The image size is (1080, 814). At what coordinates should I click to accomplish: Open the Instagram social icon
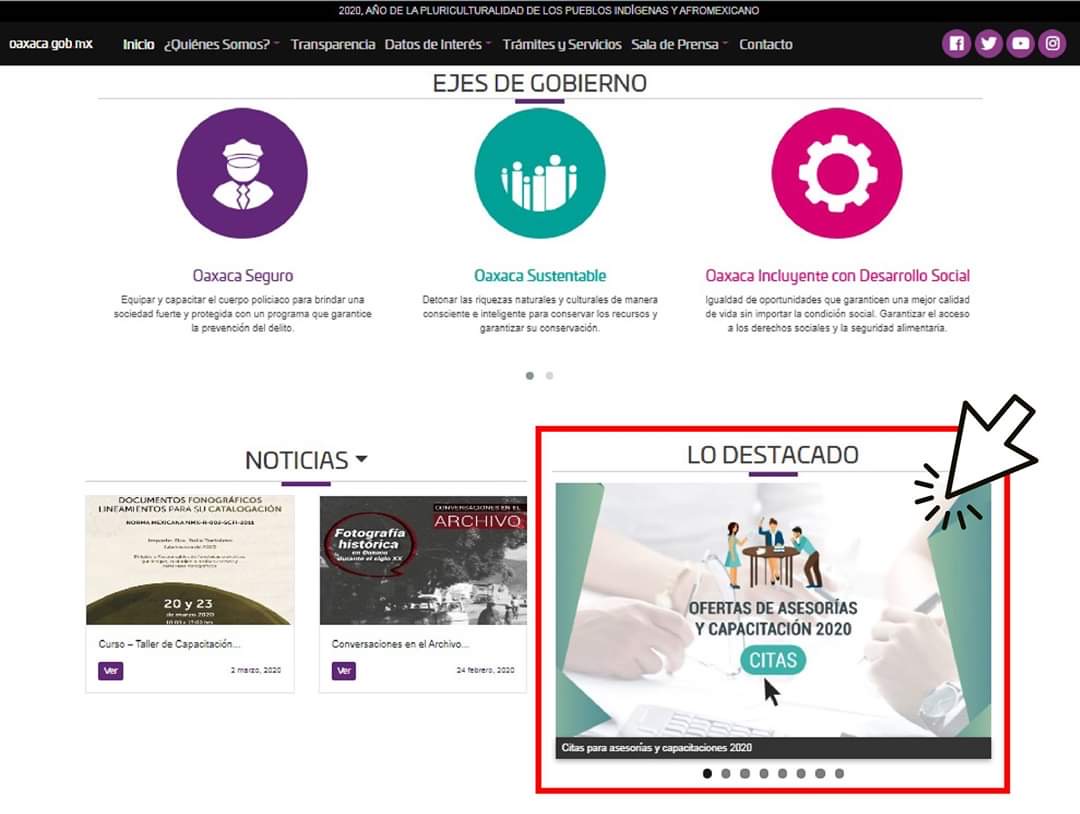click(x=1052, y=44)
